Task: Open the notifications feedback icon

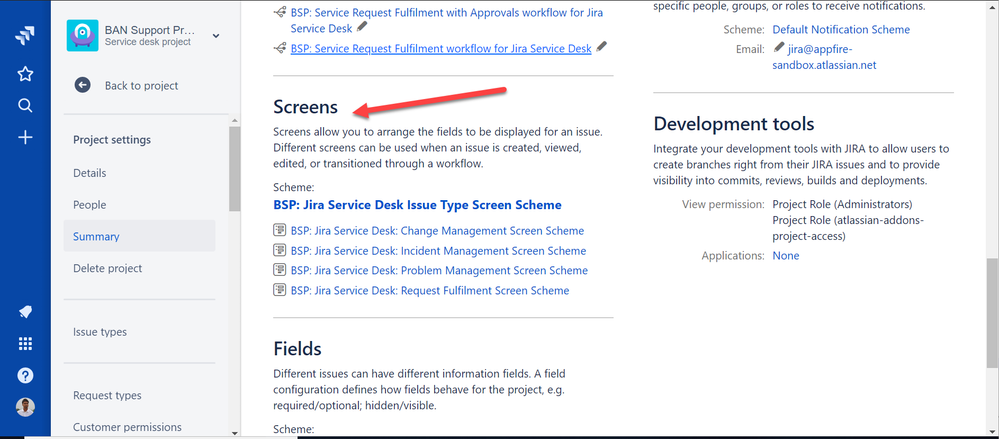Action: [25, 312]
